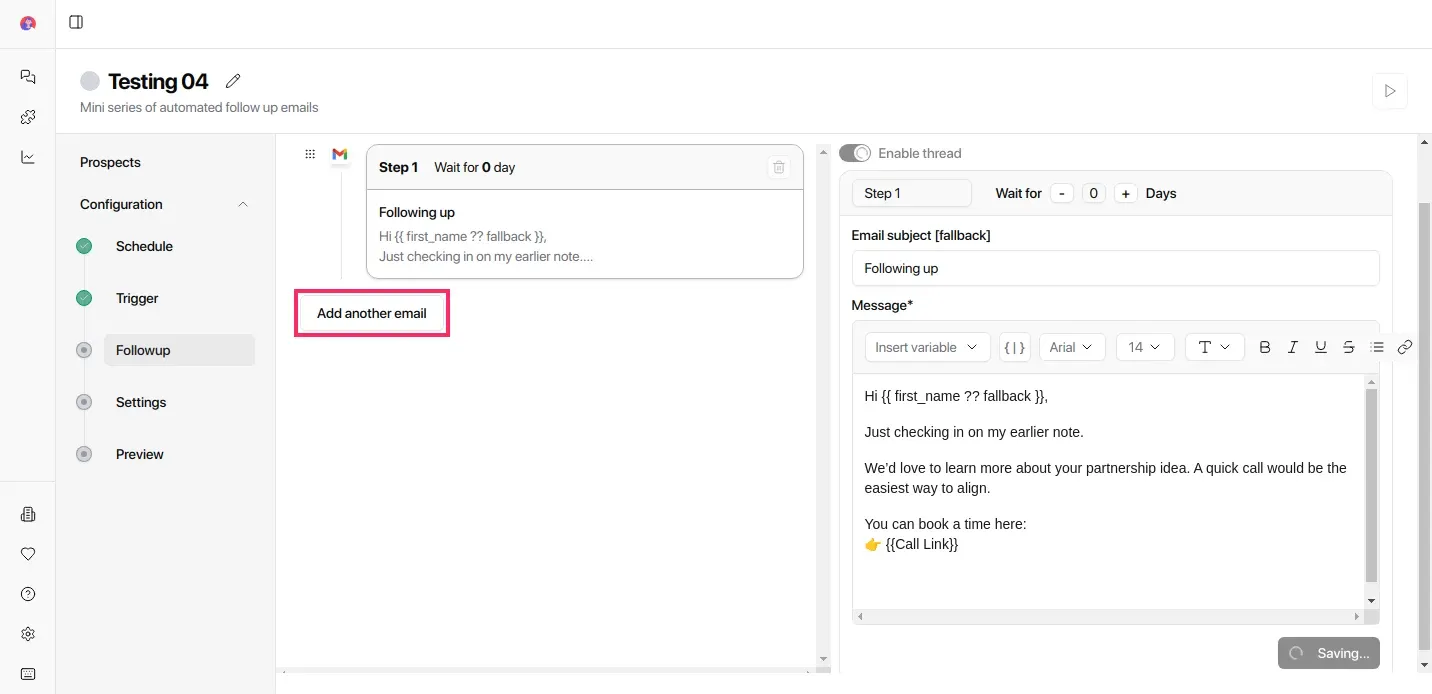The height and width of the screenshot is (694, 1432).
Task: Increment Days using the plus stepper
Action: tap(1125, 193)
